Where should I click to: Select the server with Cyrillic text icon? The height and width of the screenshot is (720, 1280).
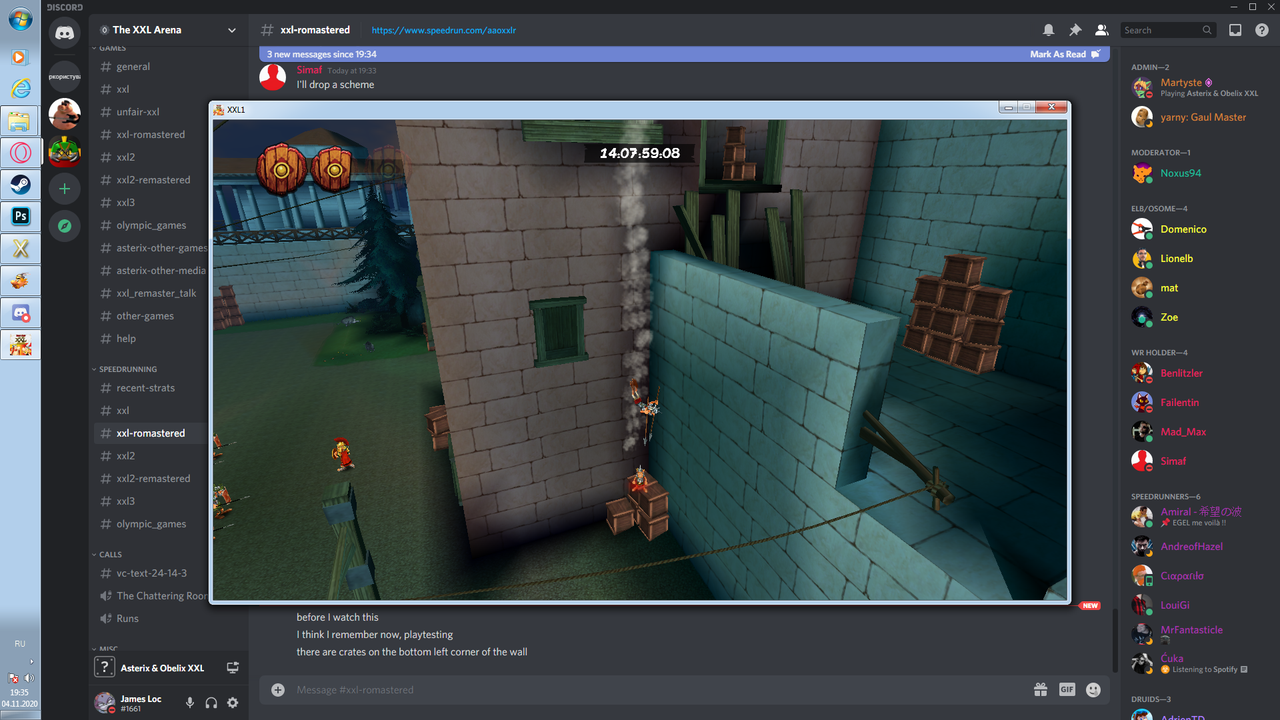pos(64,76)
